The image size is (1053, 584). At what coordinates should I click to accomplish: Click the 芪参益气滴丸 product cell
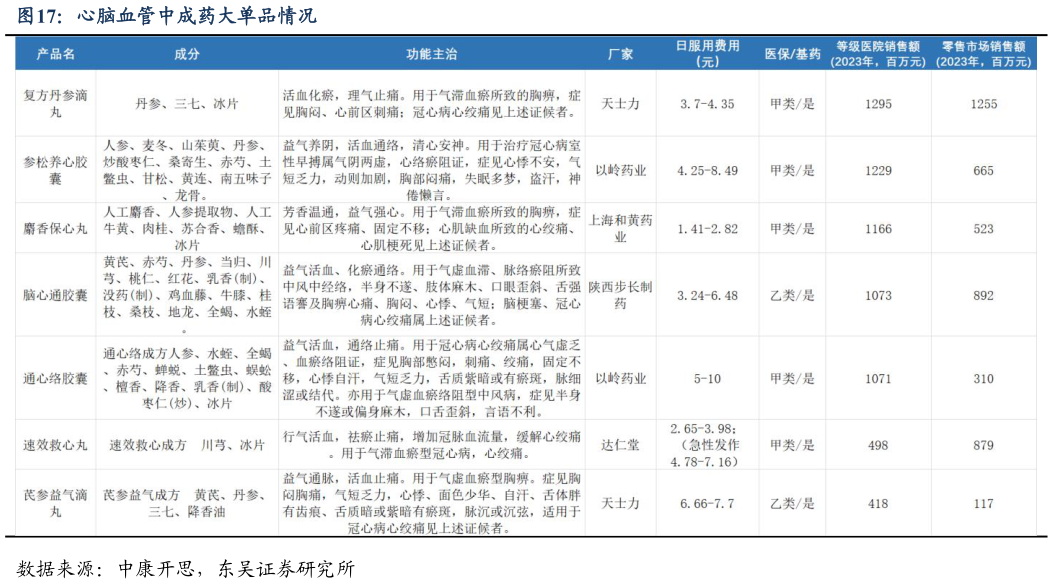pos(56,503)
